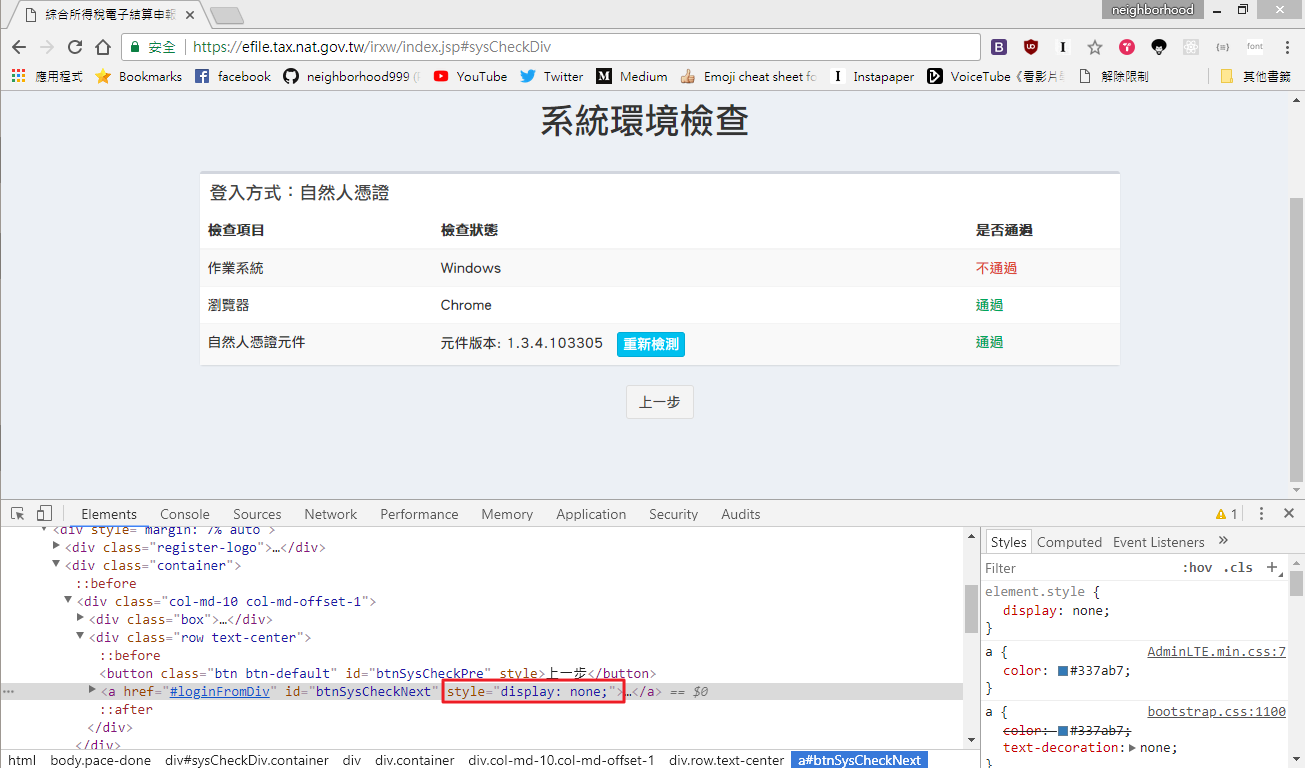This screenshot has width=1305, height=768.
Task: Switch to the Console tab
Action: (x=185, y=514)
